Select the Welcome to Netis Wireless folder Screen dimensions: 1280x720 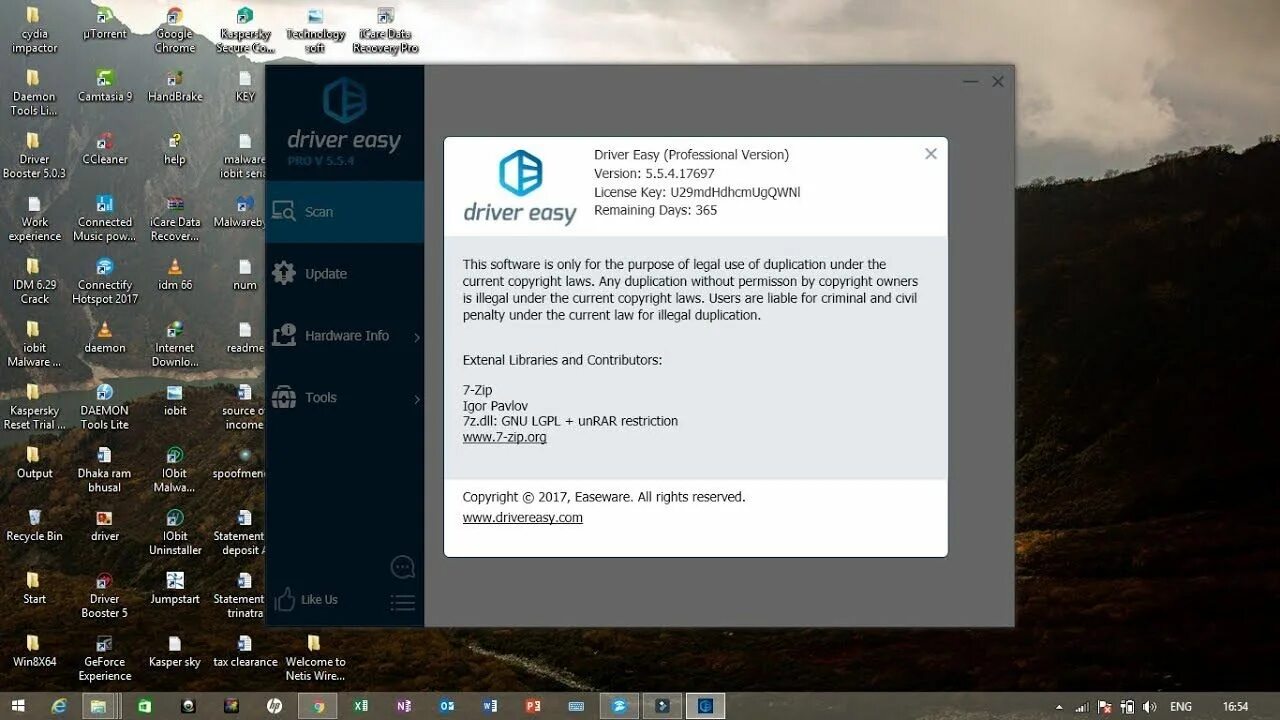click(315, 658)
